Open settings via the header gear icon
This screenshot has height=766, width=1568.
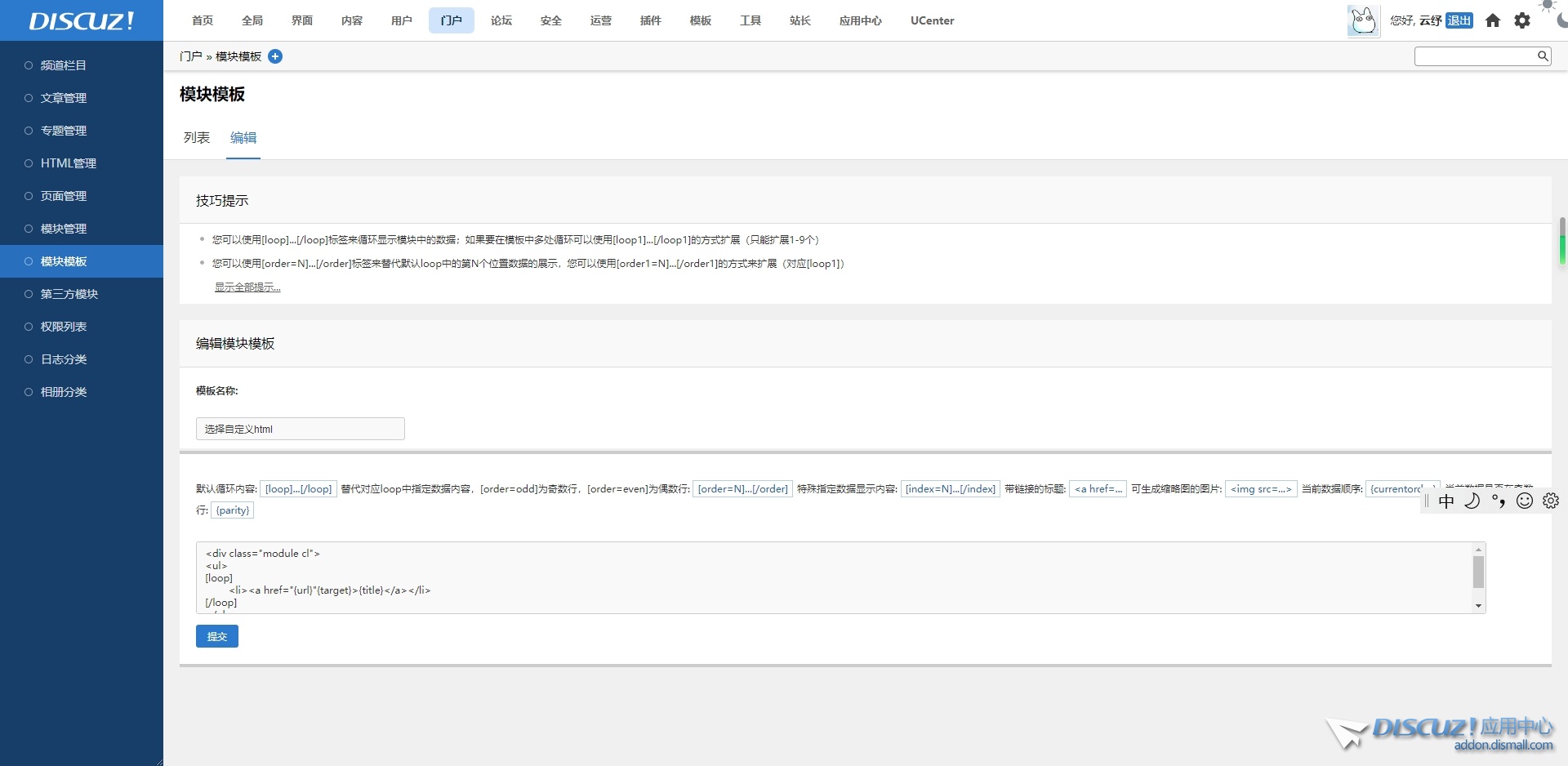click(x=1522, y=20)
